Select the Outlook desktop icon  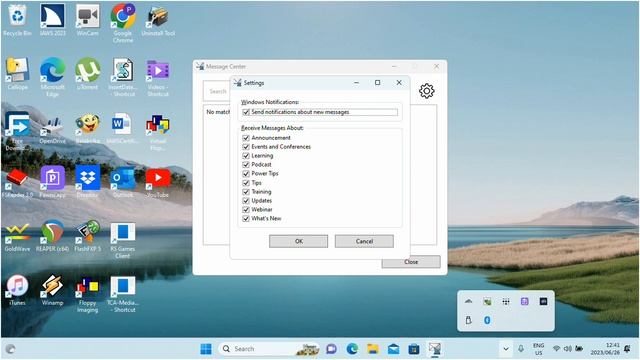(x=123, y=182)
